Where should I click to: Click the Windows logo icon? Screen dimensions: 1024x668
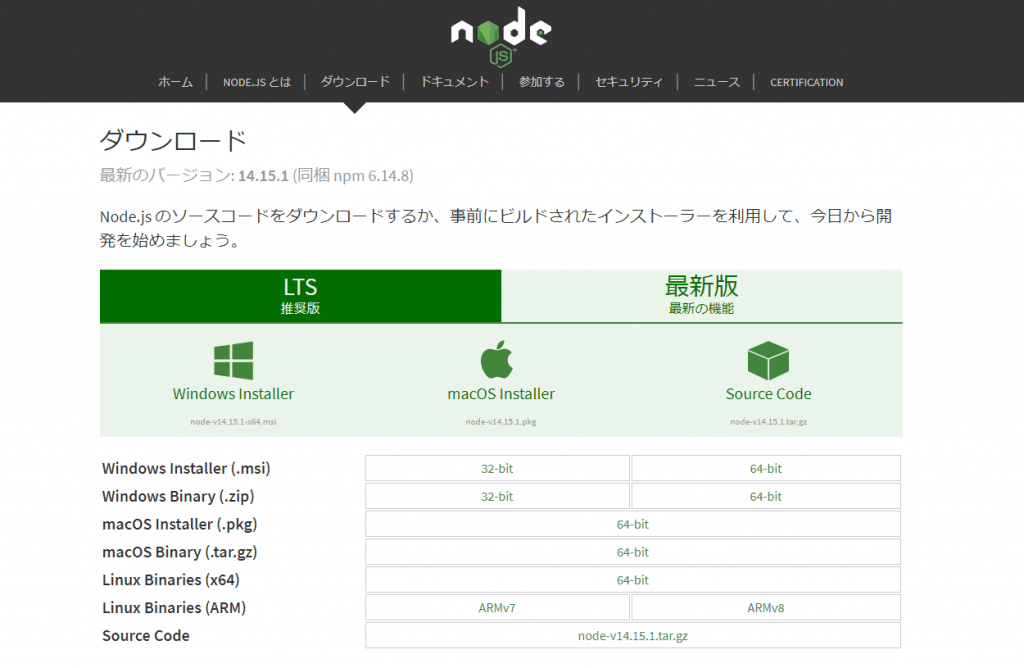233,360
